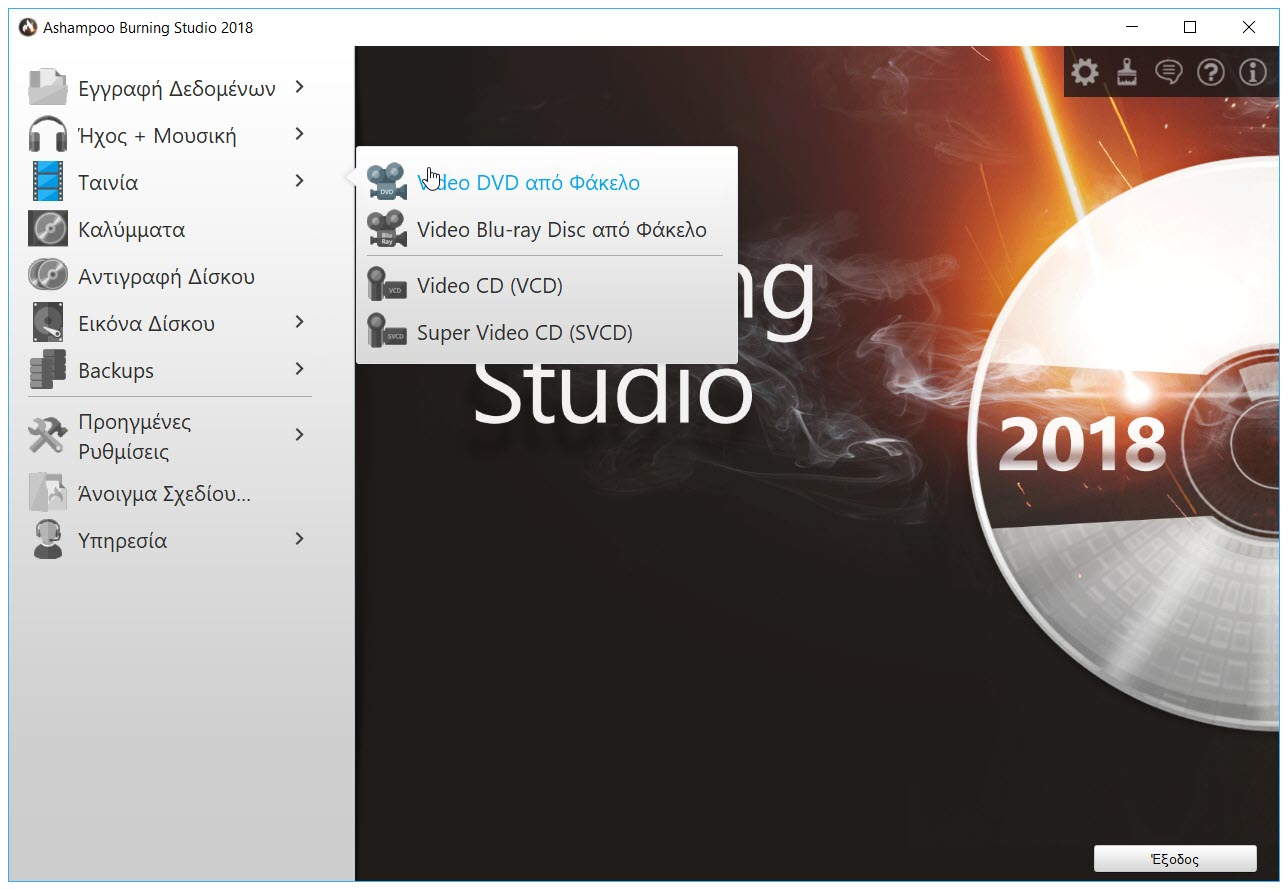
Task: Expand the Προηγμένες Ρυθμίσεις submenu arrow
Action: coord(299,435)
